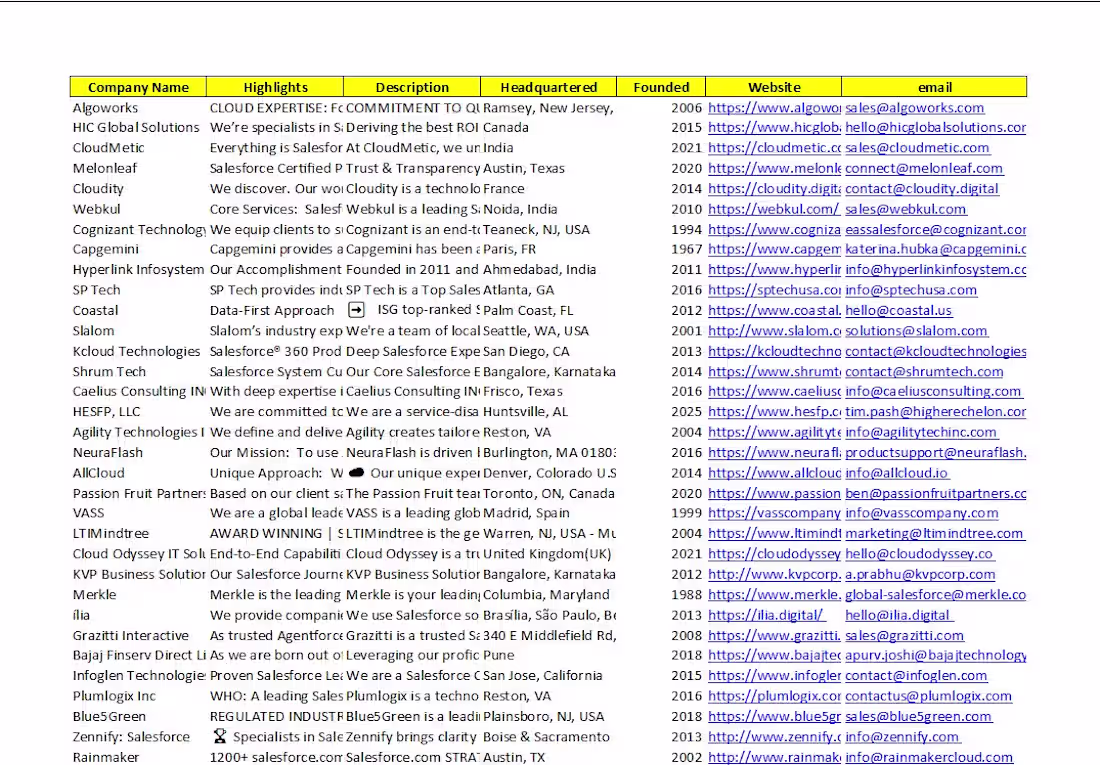Open sales@algoworks.com email link

point(914,108)
